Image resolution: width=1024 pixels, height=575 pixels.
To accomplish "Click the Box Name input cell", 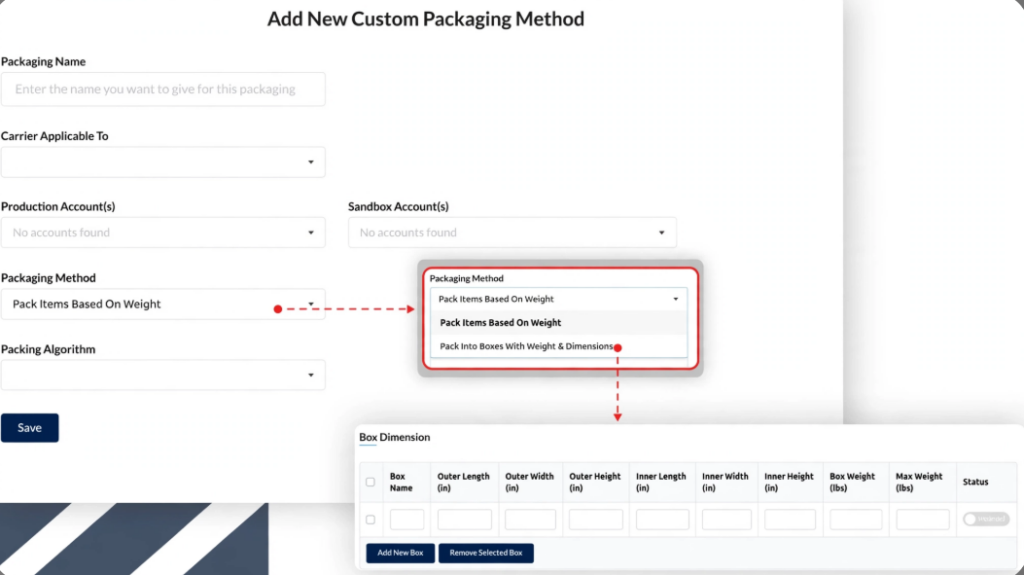I will [x=407, y=519].
